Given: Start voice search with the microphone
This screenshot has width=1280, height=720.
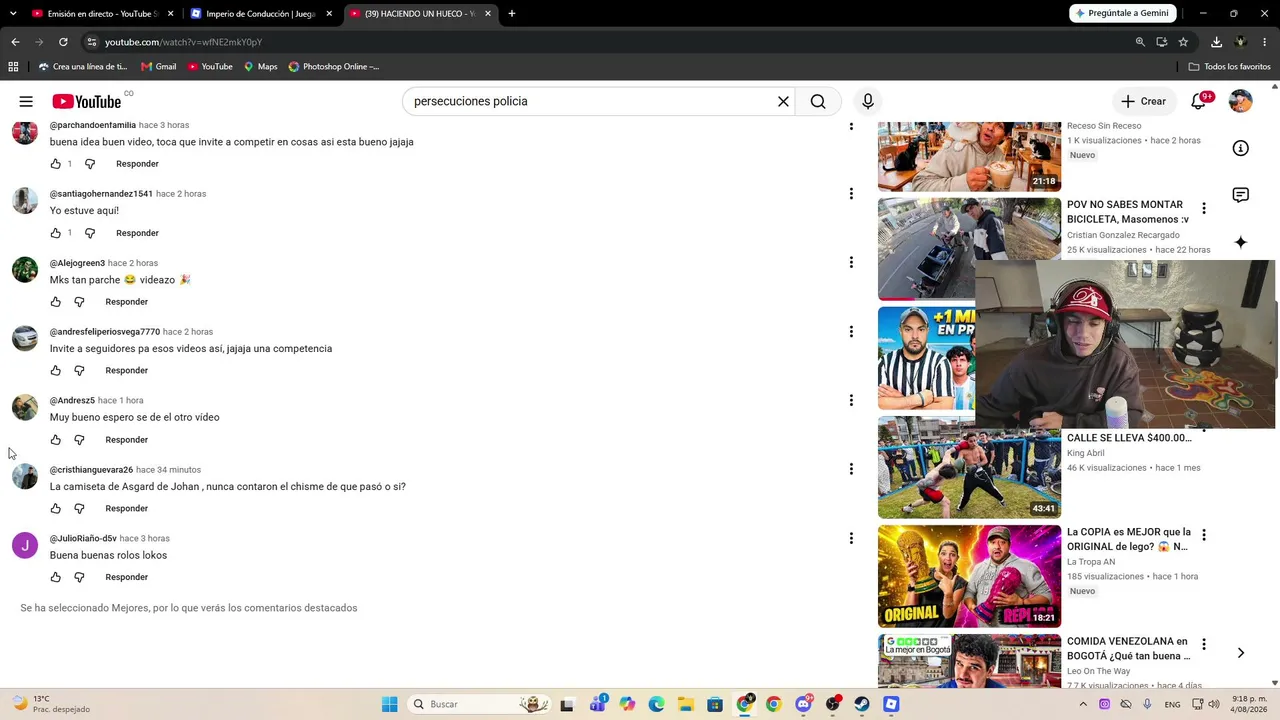Looking at the screenshot, I should (868, 101).
